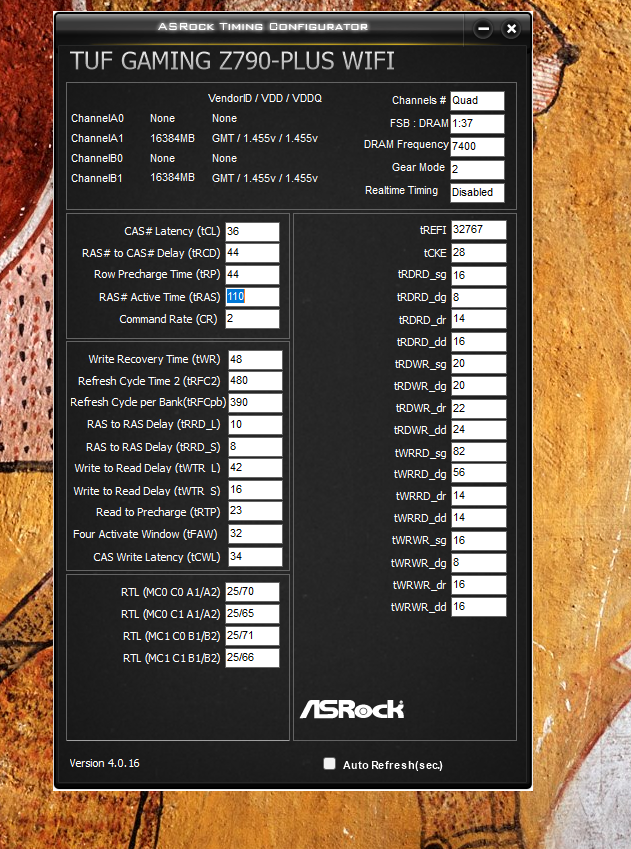
Task: Click the tRDRD_dr value field
Action: pos(479,319)
